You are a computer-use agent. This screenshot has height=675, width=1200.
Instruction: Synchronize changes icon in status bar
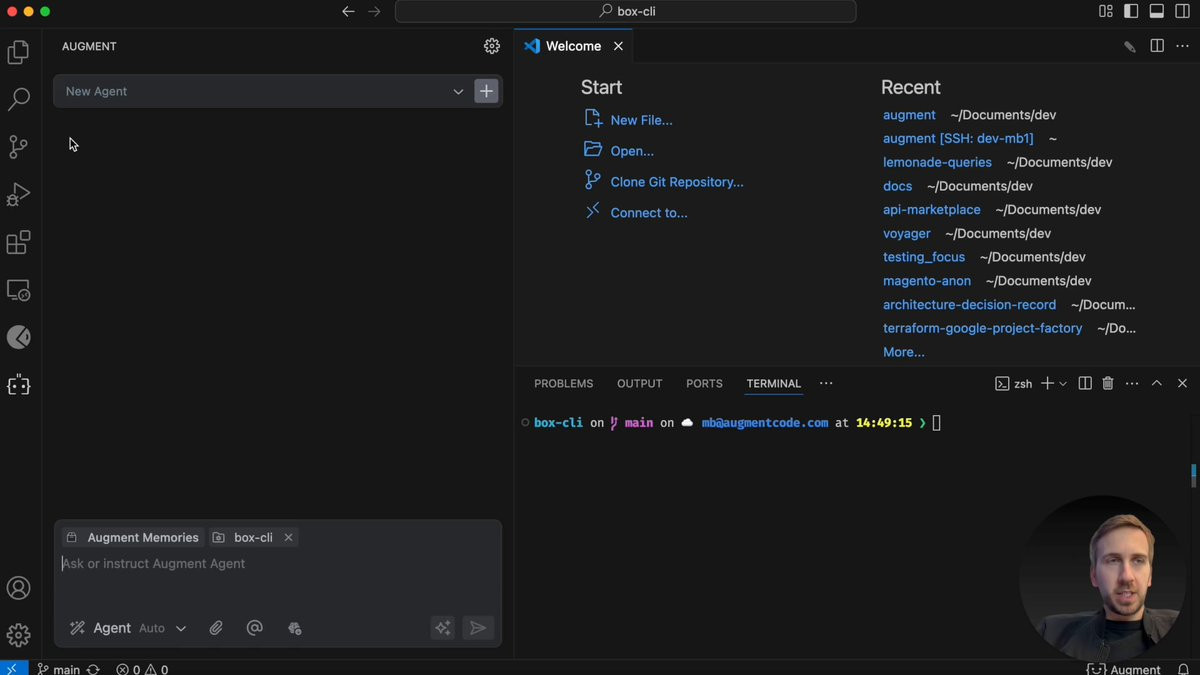(x=93, y=669)
